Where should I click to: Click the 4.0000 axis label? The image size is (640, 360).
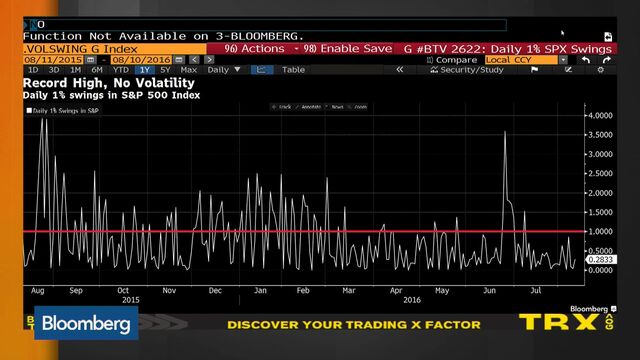click(x=600, y=116)
